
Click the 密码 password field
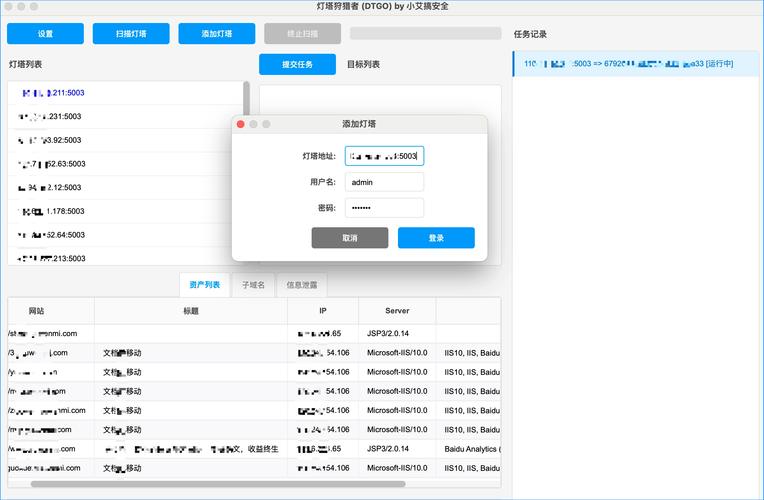pos(384,208)
